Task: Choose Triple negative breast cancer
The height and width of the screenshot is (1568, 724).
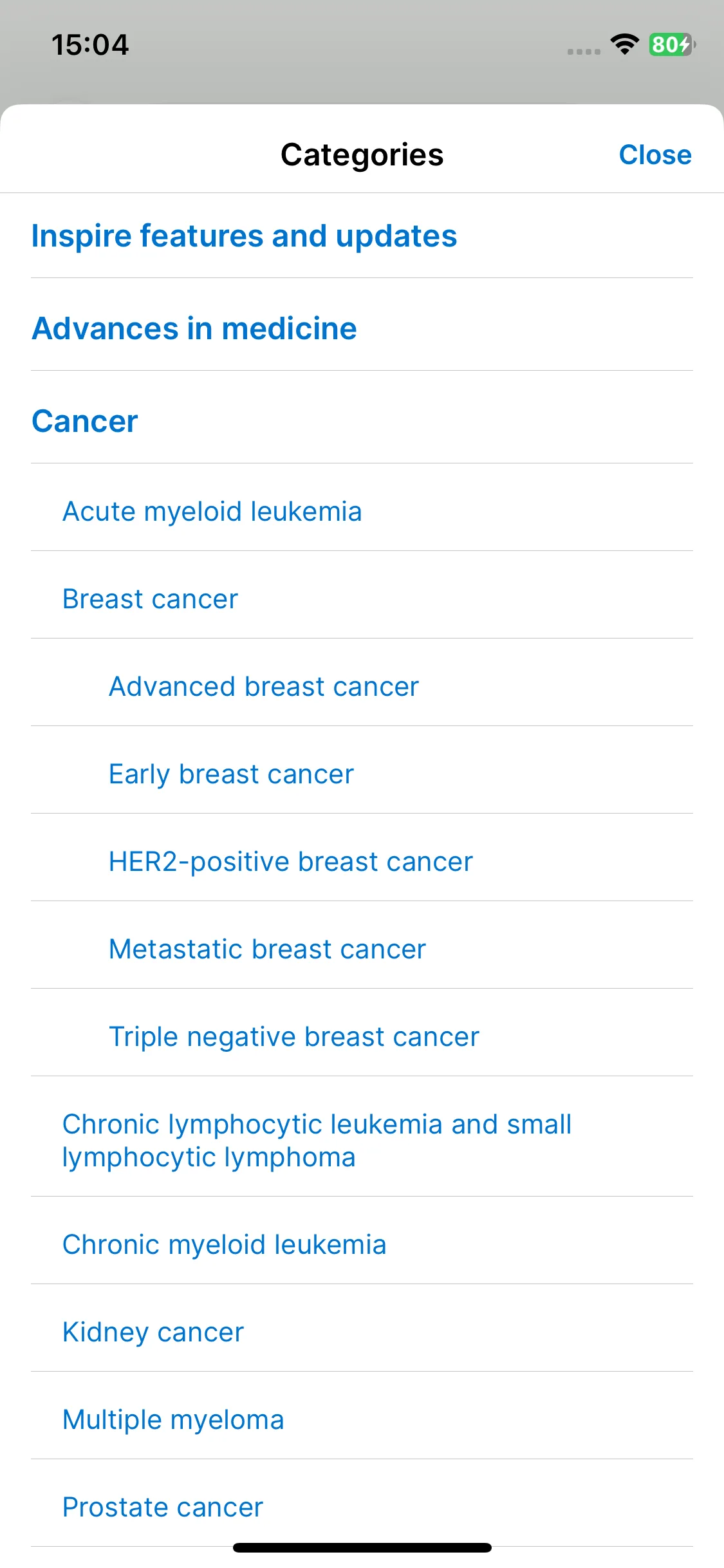Action: [362, 1037]
